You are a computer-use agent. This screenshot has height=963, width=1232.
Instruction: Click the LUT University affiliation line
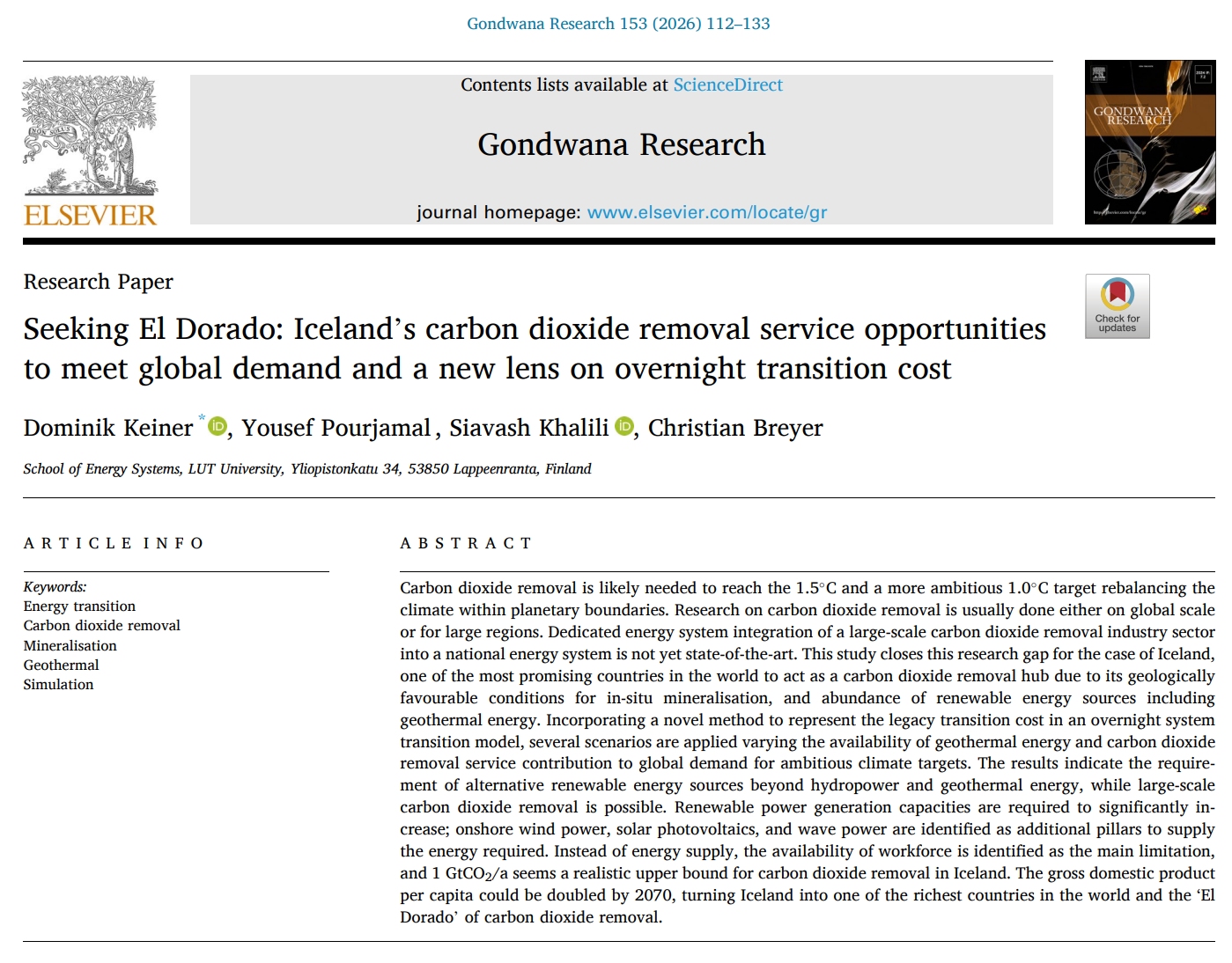click(x=306, y=468)
